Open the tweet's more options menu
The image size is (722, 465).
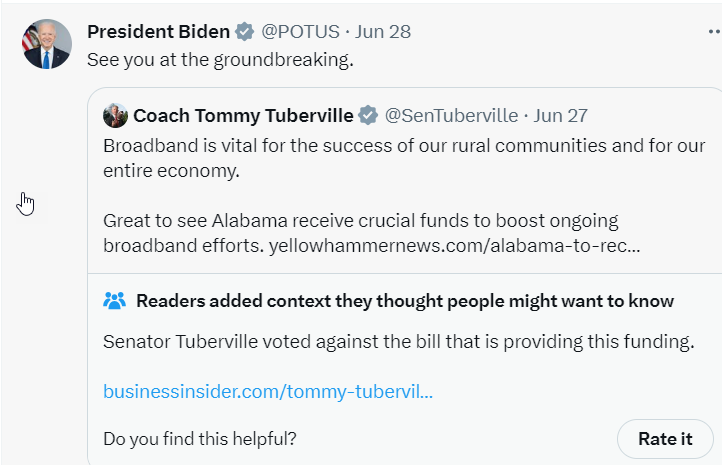click(713, 32)
